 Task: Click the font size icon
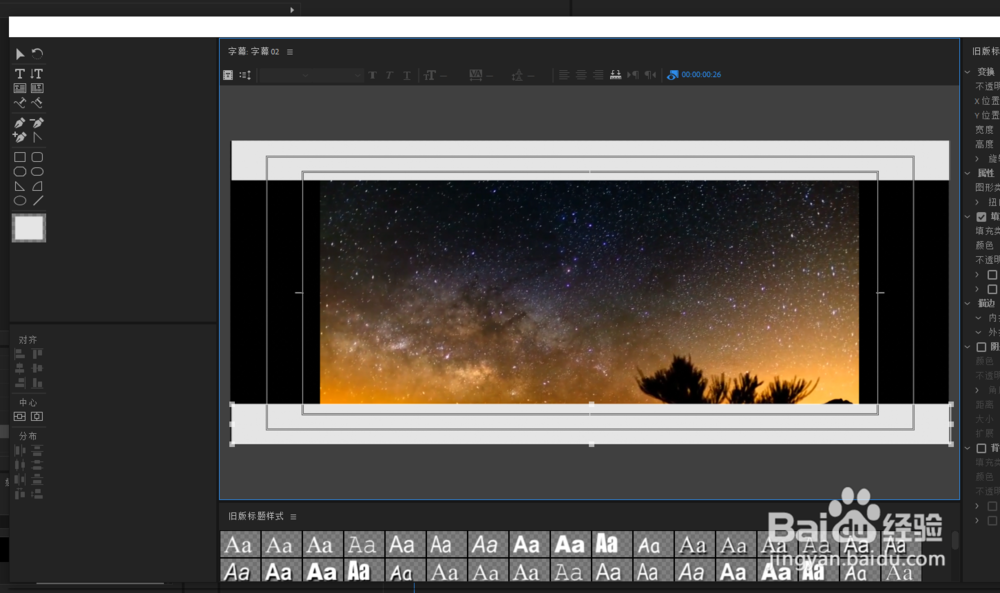pos(430,75)
